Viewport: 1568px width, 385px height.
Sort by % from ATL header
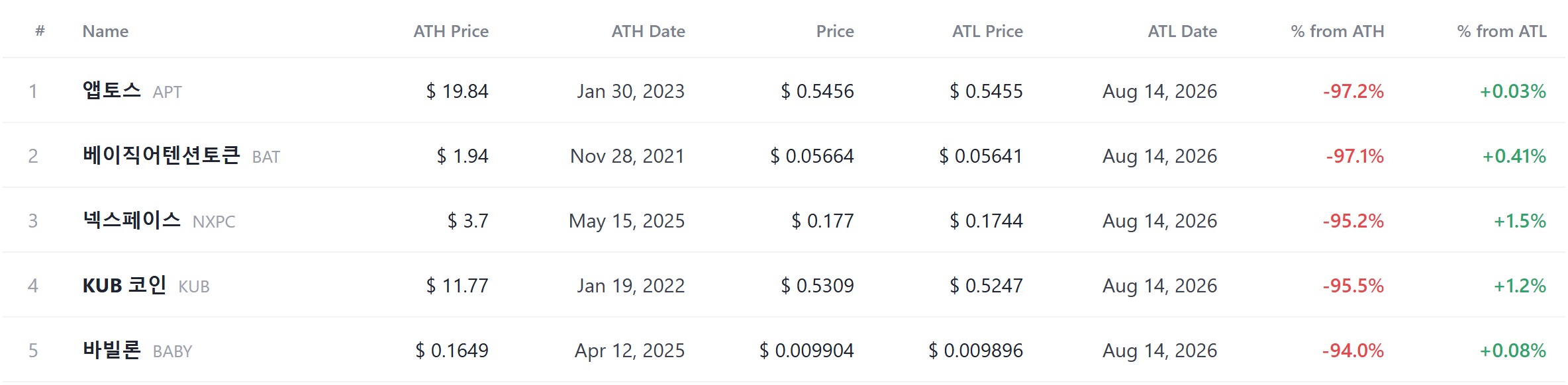1502,31
